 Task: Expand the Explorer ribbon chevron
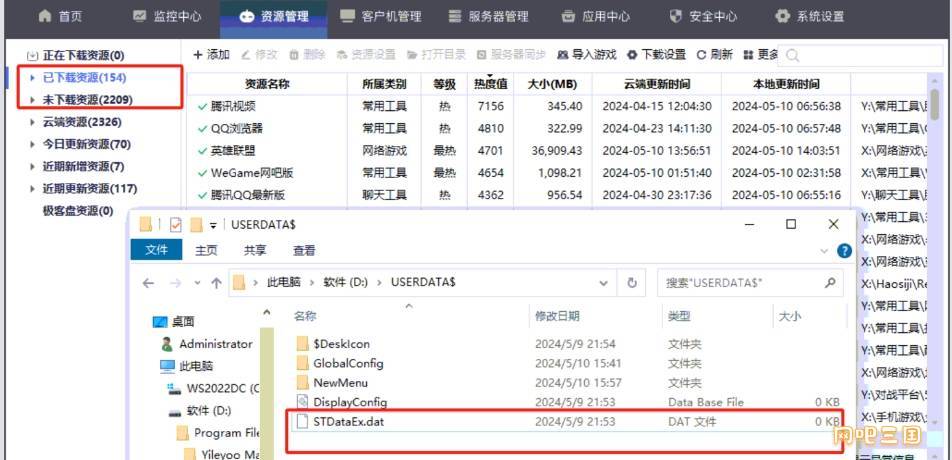(x=824, y=251)
